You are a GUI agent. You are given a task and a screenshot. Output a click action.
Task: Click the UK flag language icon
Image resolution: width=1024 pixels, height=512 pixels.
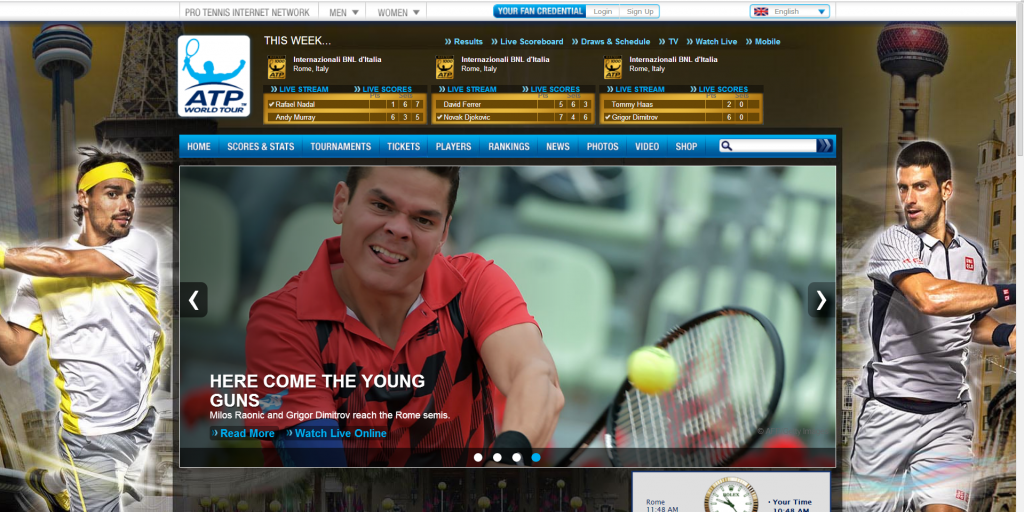click(761, 11)
